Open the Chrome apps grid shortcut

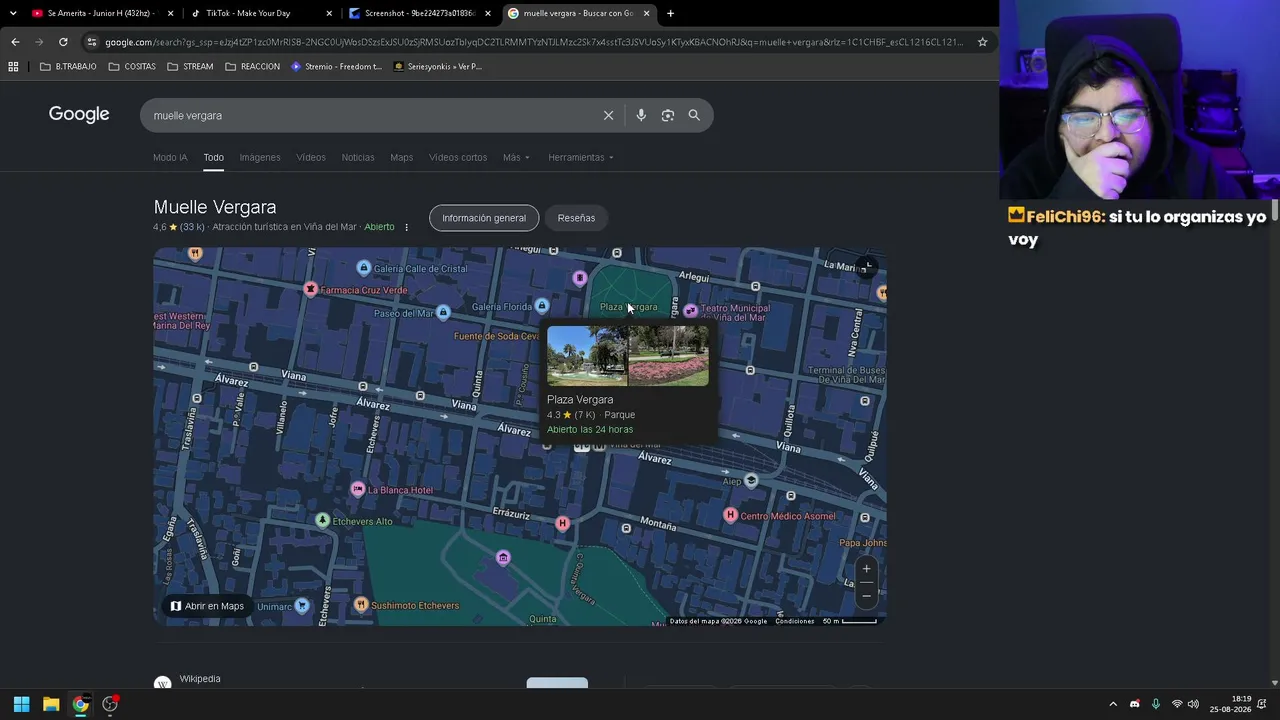(x=13, y=67)
